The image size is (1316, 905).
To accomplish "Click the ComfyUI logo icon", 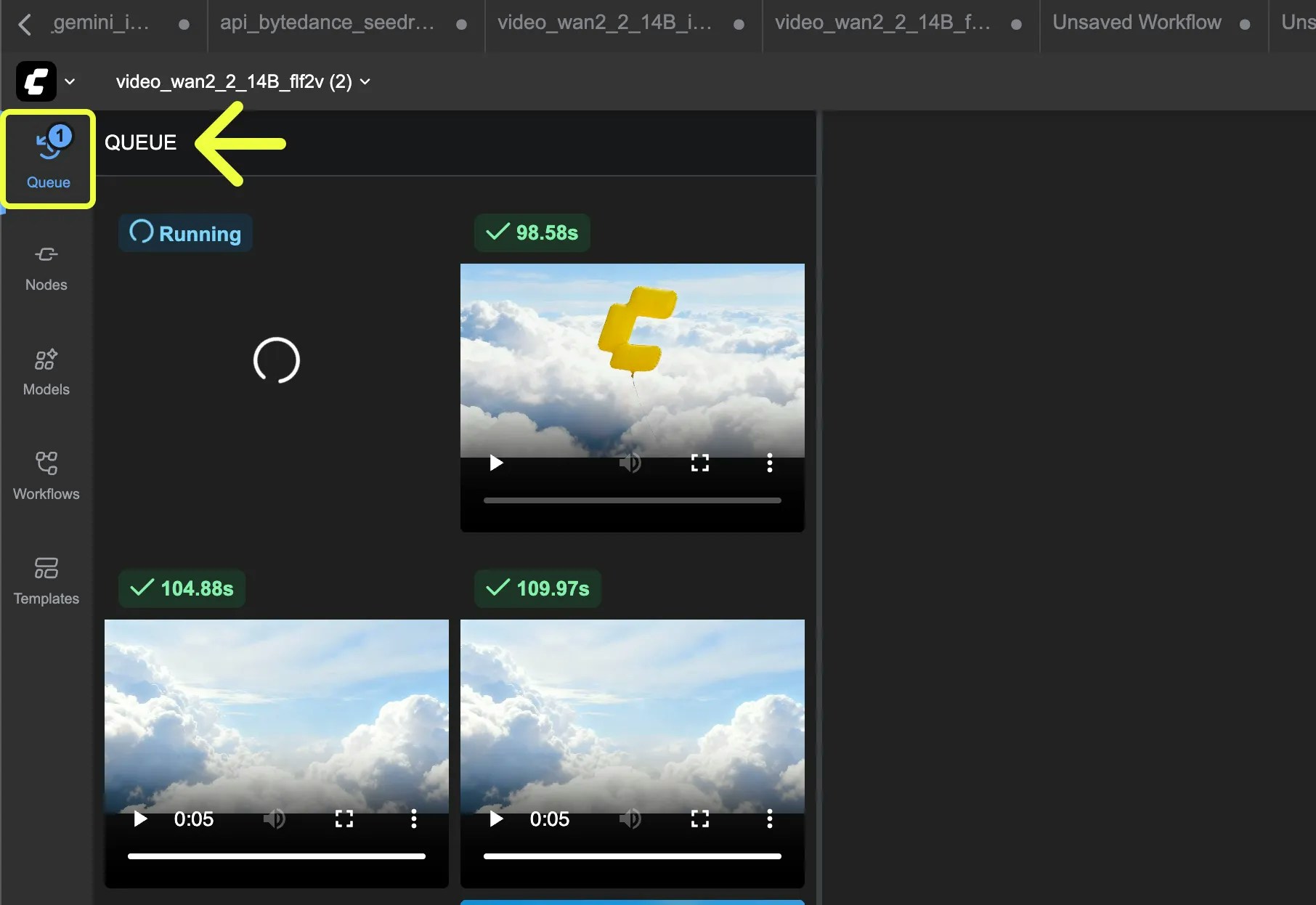I will 36,81.
